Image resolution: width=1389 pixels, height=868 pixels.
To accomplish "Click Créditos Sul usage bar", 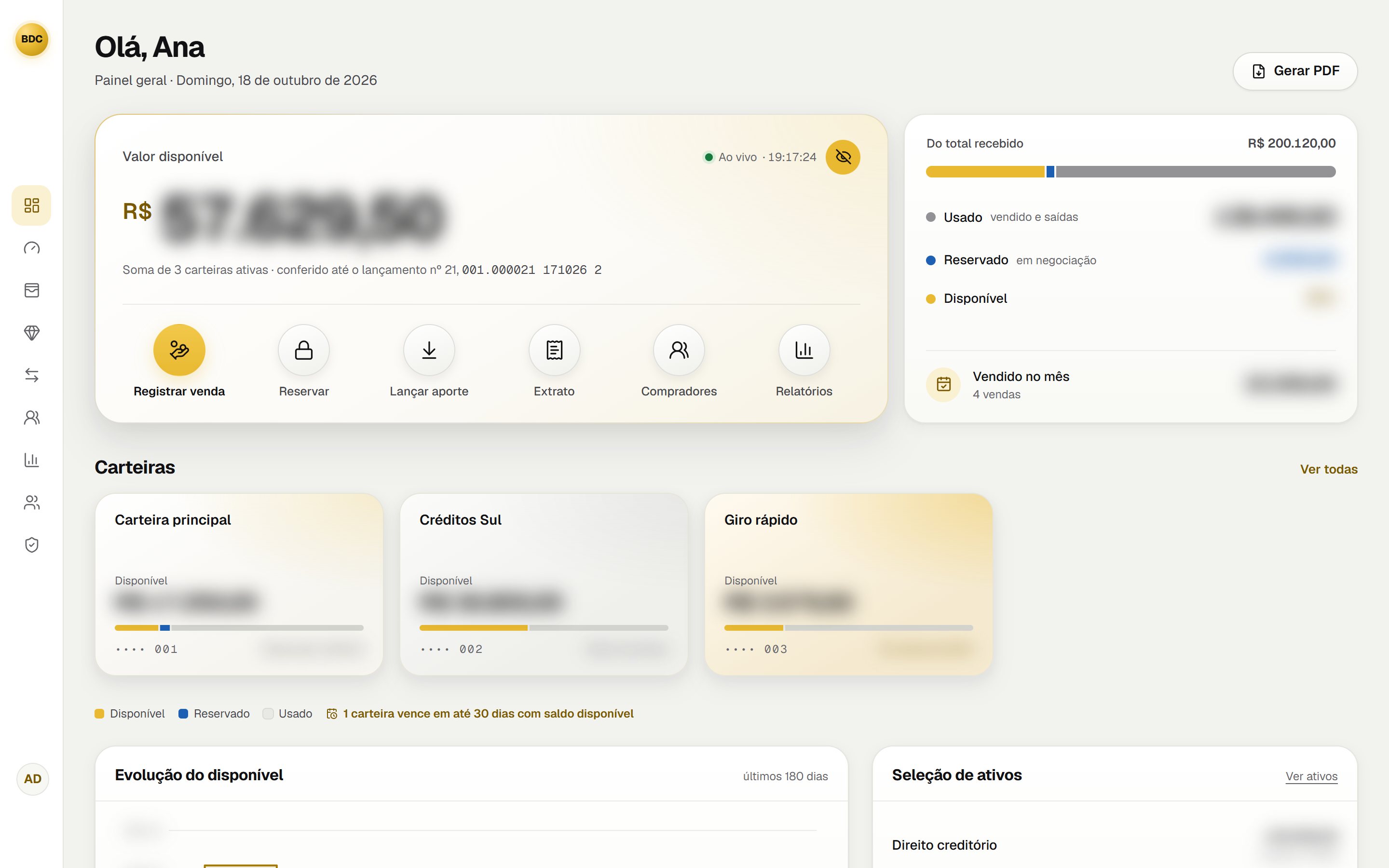I will [x=544, y=628].
